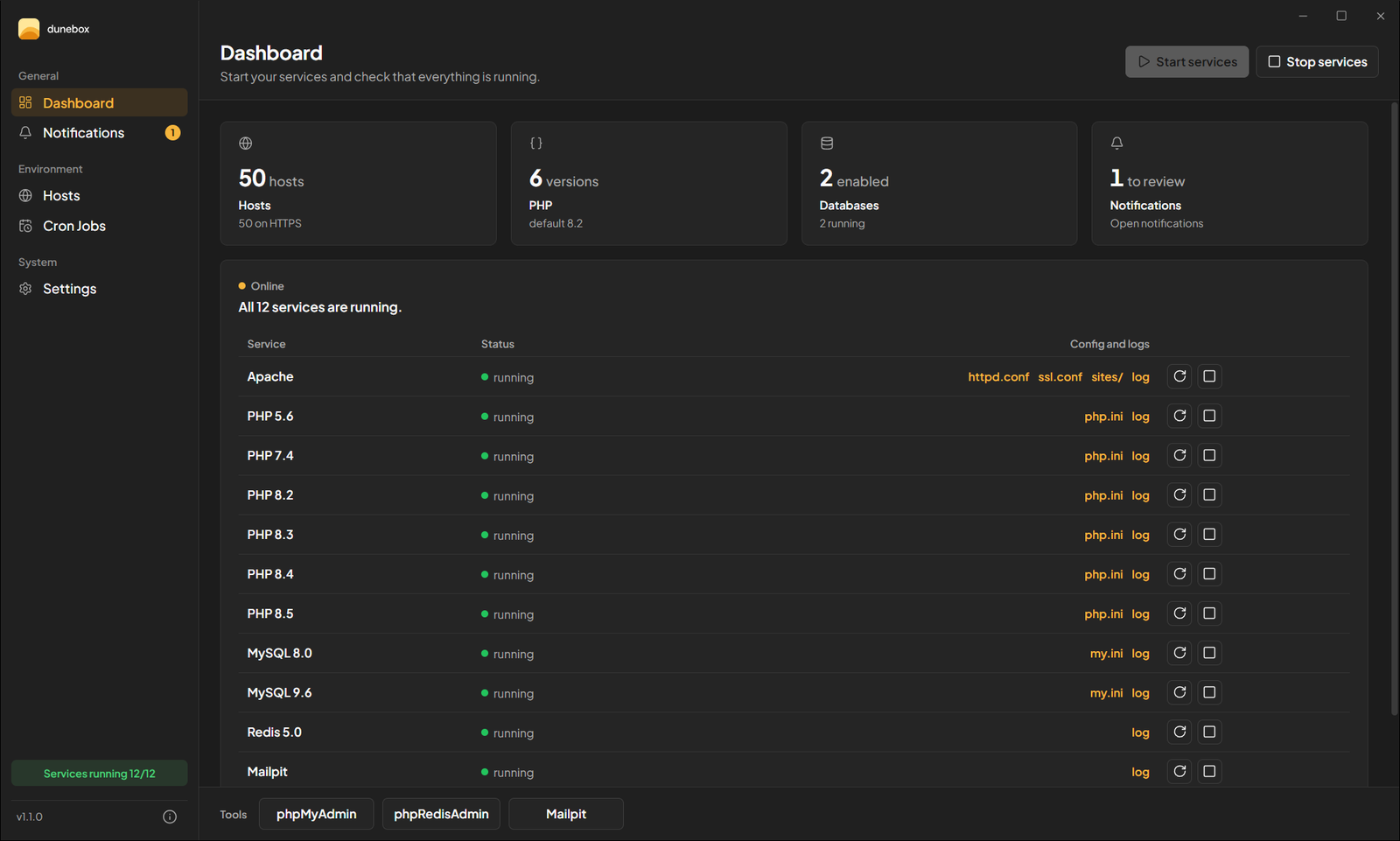
Task: Restart the PHP 5.6 service
Action: coord(1179,416)
